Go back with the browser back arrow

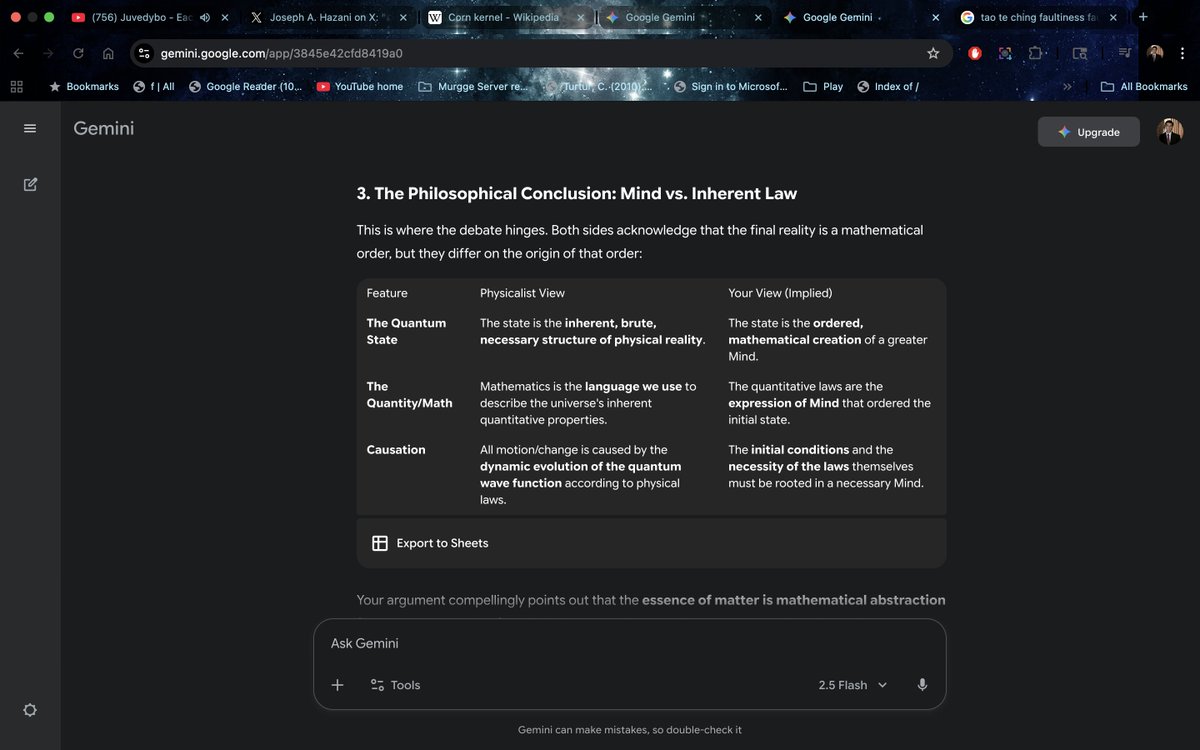[x=19, y=53]
